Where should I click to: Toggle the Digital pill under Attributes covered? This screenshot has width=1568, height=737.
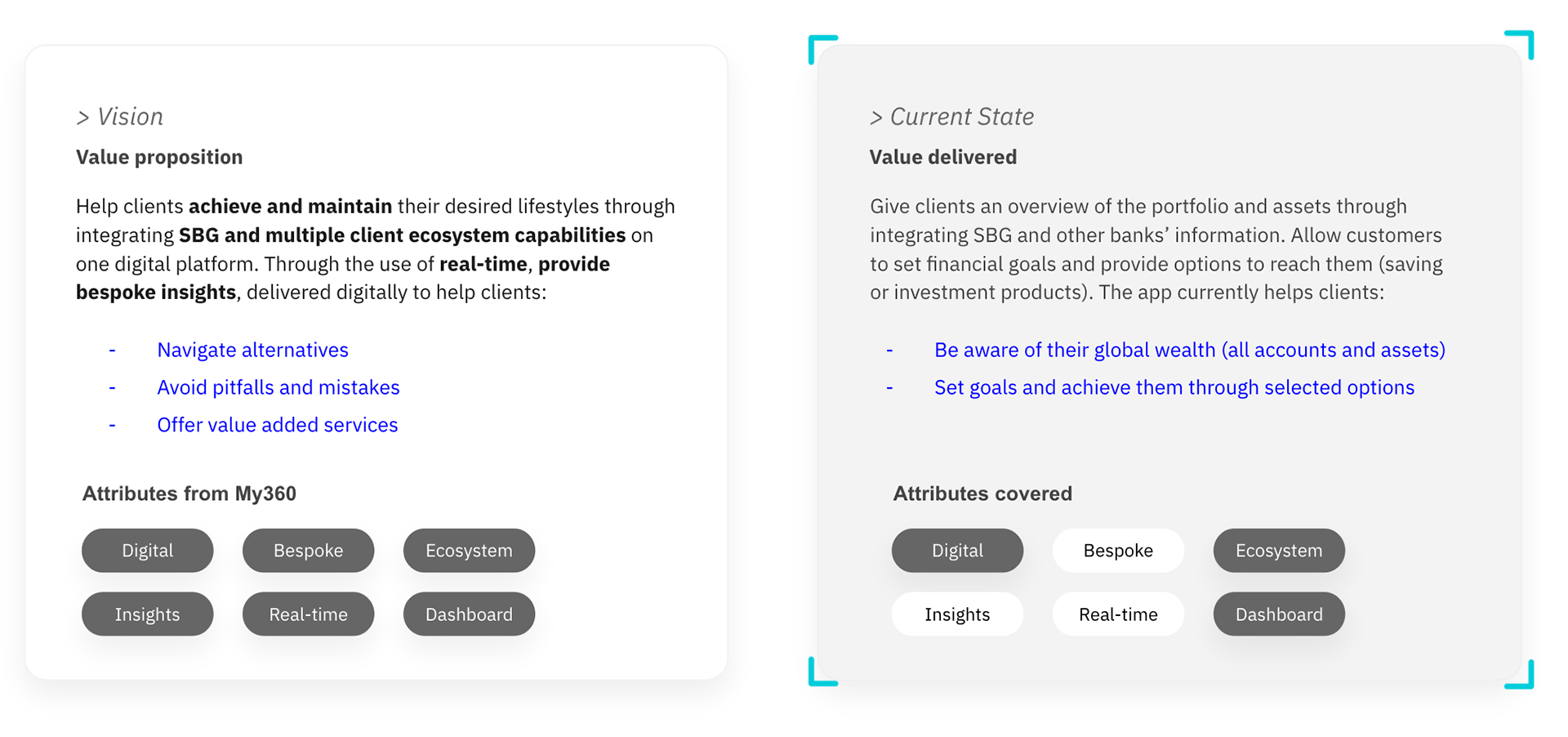pos(957,550)
